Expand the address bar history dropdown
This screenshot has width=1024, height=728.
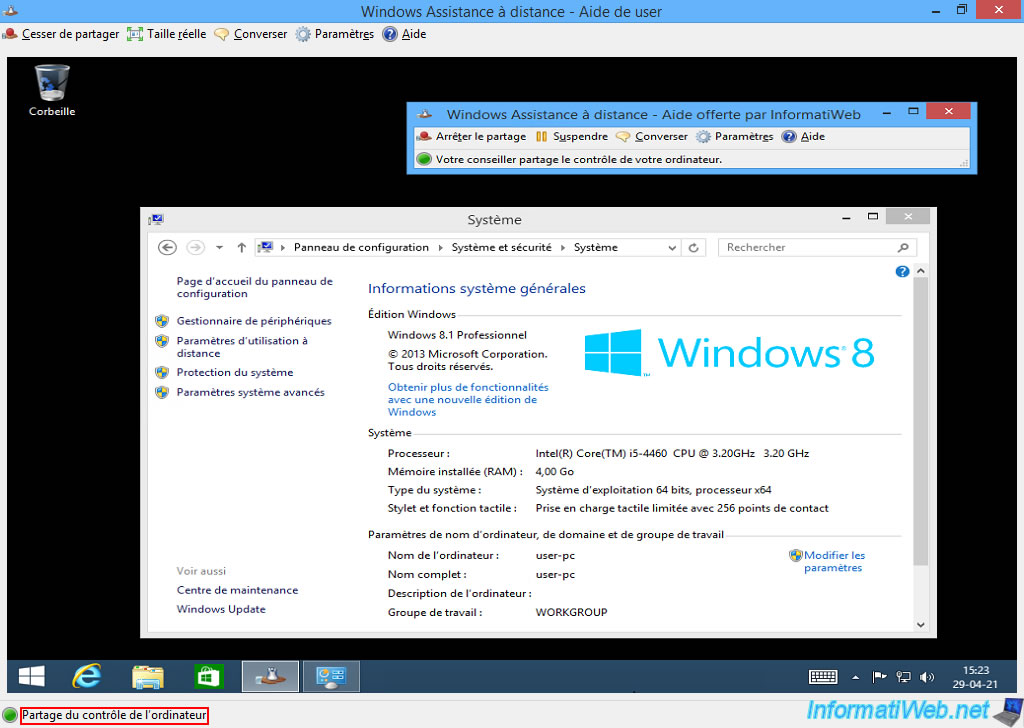[672, 247]
